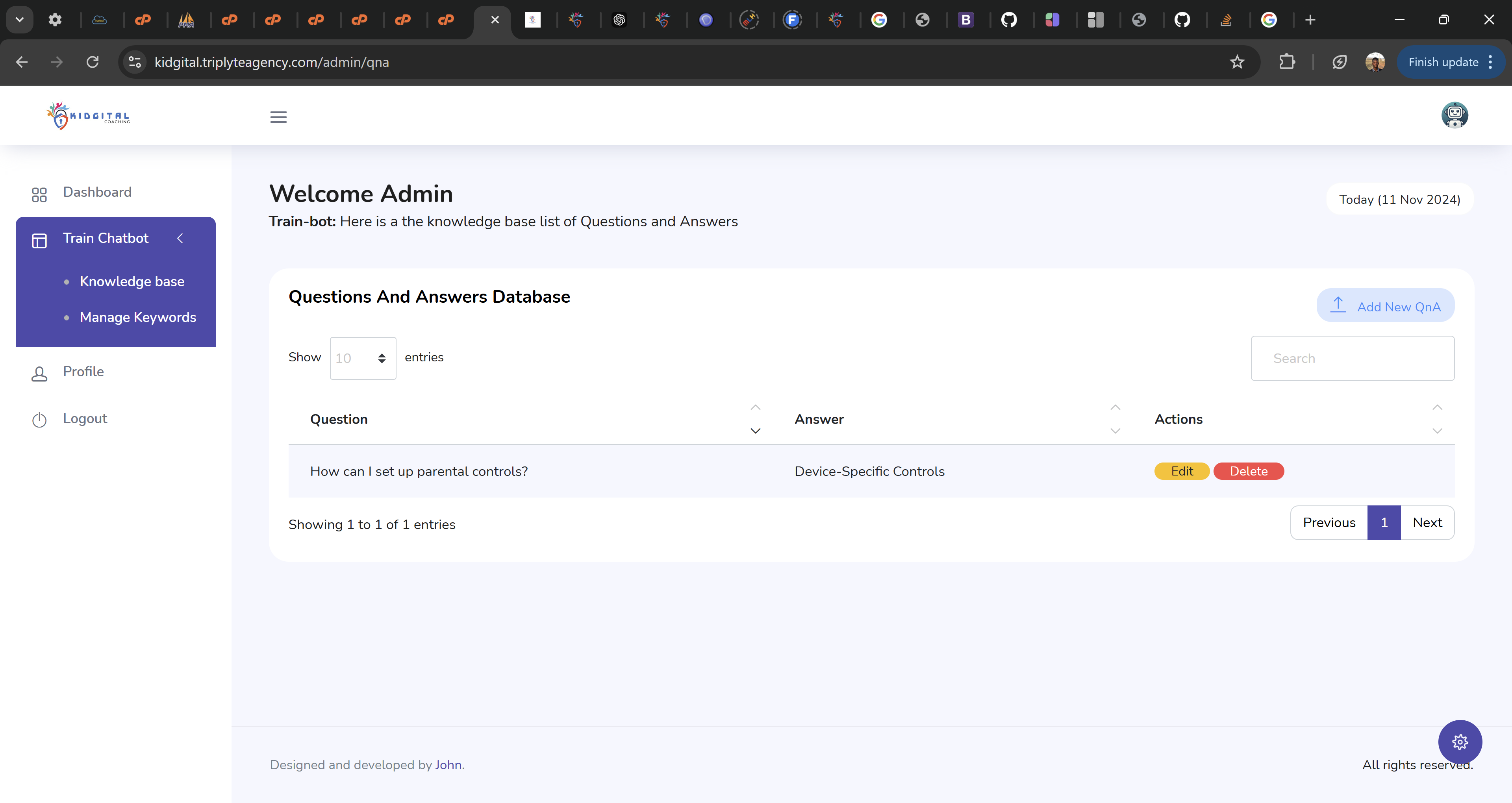Open browser extensions puzzle icon
This screenshot has width=1512, height=803.
point(1287,62)
